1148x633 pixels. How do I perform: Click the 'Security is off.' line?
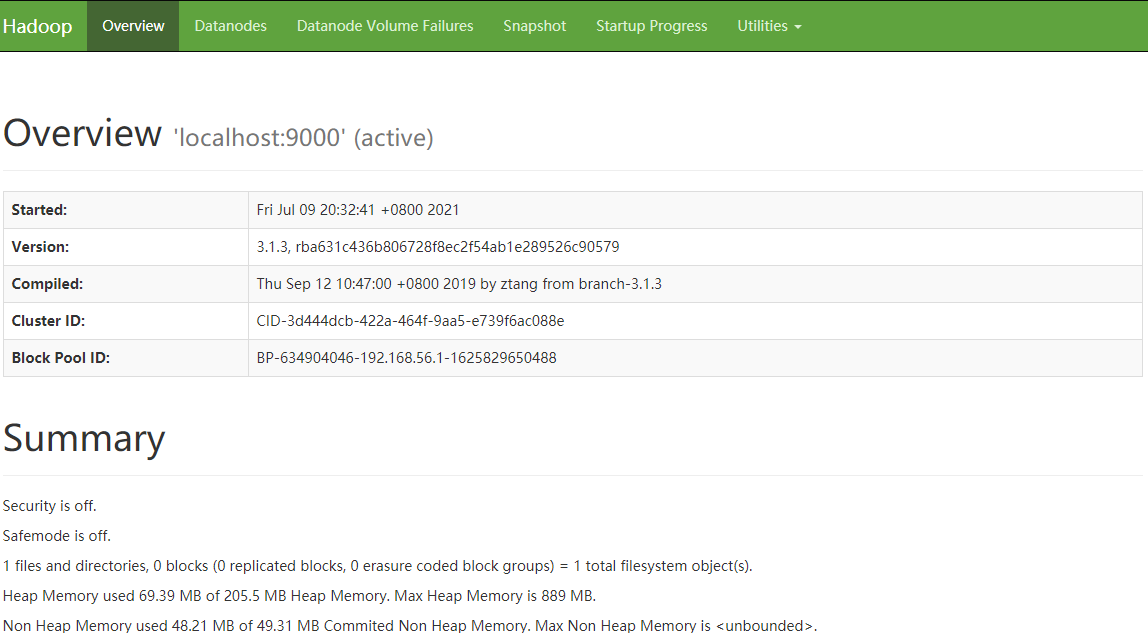(50, 506)
